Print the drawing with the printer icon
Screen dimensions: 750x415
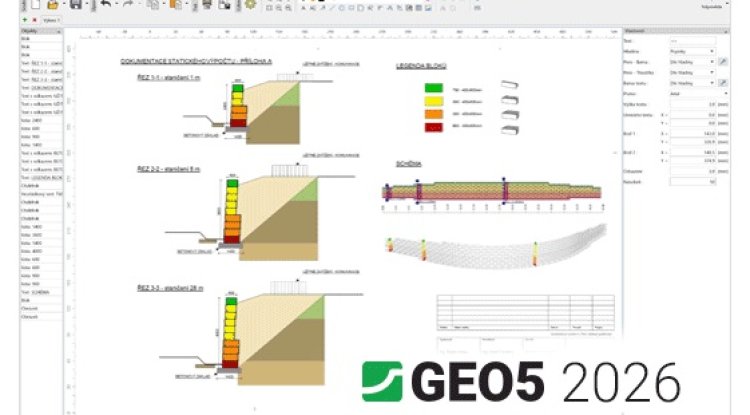point(207,5)
